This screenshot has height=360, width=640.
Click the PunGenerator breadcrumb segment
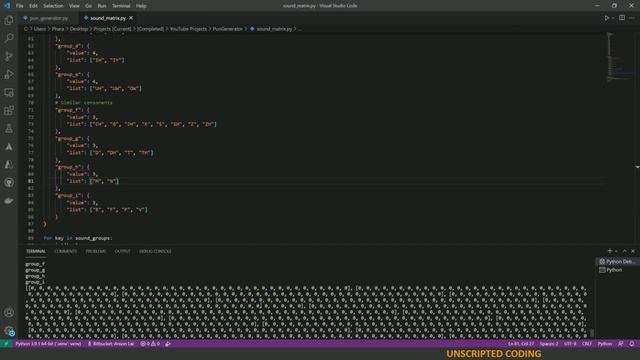[227, 29]
